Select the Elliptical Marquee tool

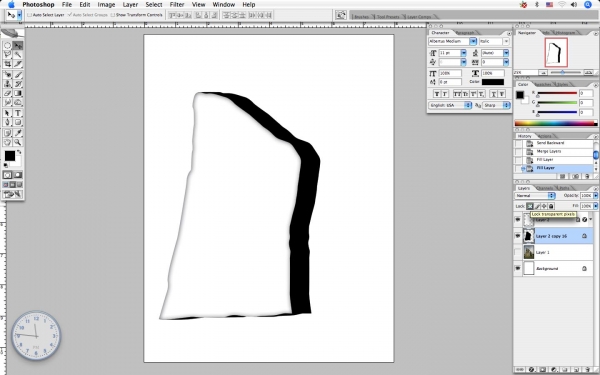[7, 46]
